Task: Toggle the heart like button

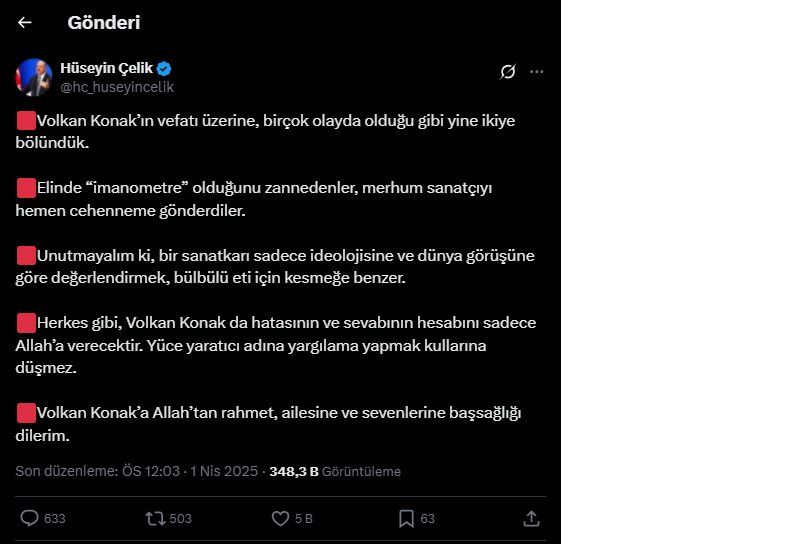Action: (x=281, y=518)
